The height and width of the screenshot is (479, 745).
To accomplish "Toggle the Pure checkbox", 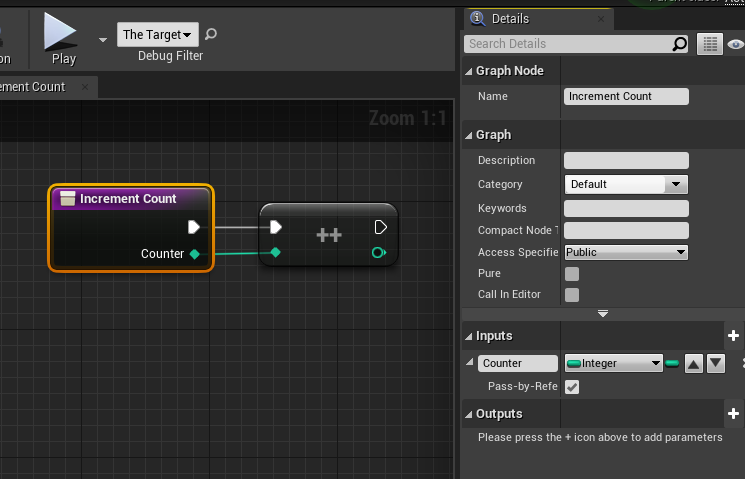I will 572,274.
